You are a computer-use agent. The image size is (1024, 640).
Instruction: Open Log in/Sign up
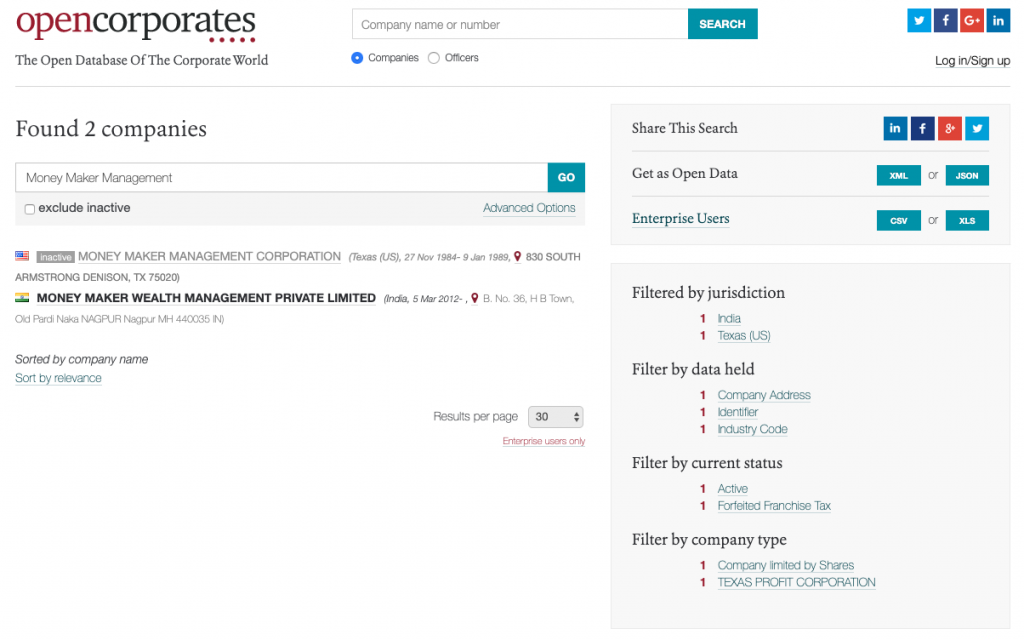(x=972, y=61)
